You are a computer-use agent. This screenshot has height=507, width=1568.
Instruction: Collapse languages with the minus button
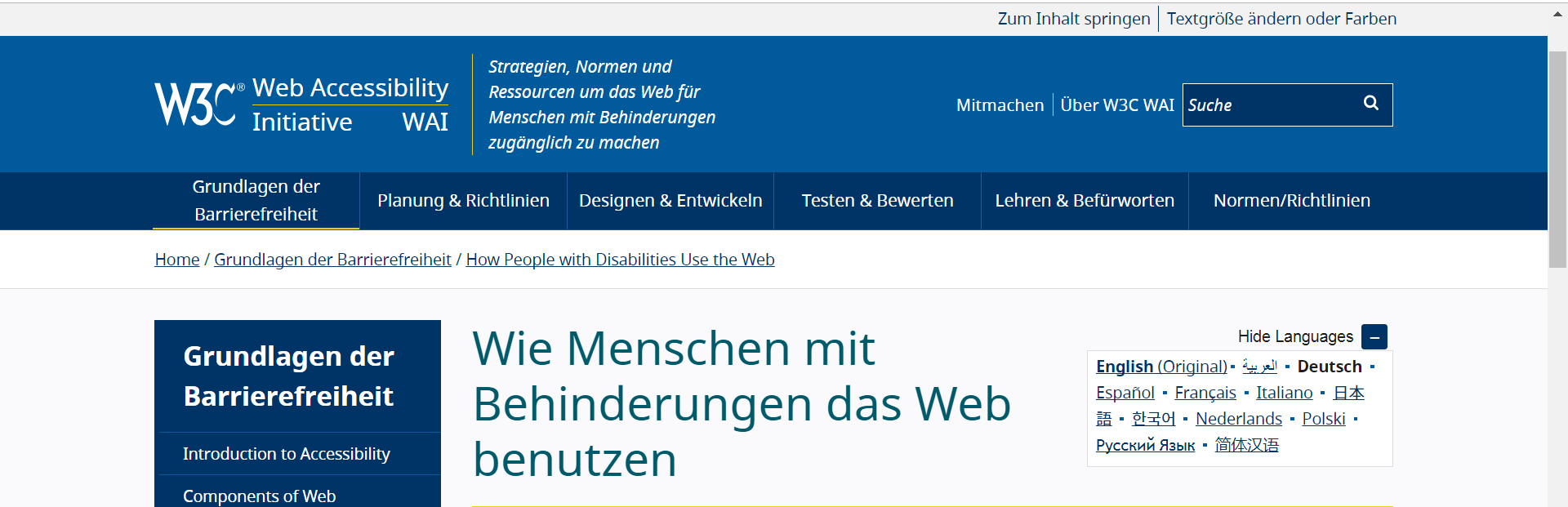[x=1374, y=336]
